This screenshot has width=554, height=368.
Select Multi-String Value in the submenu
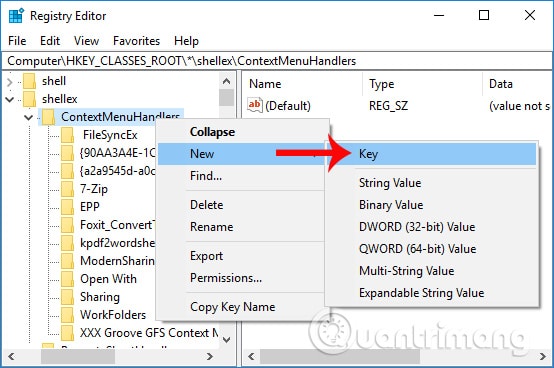[432, 271]
